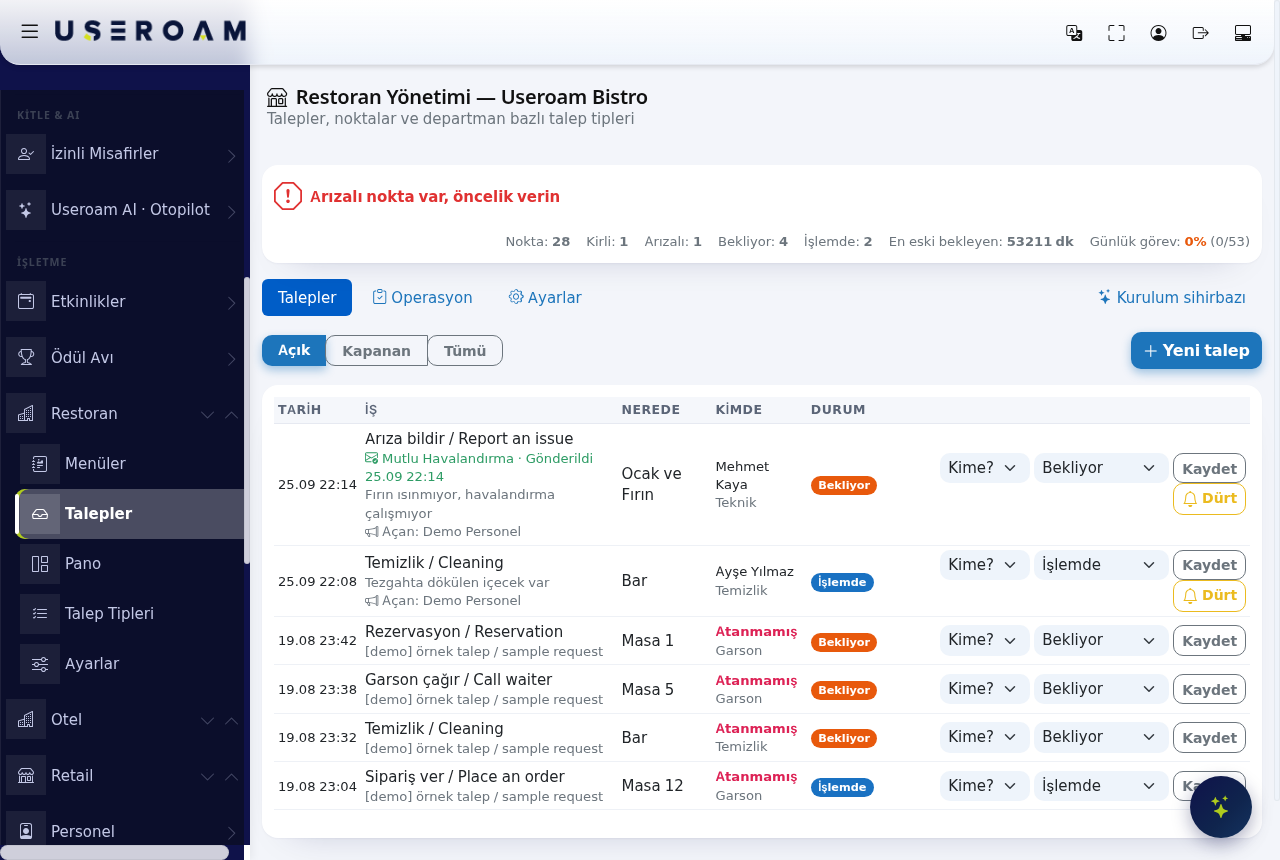Expand the Restoran sidebar section
The image size is (1280, 860).
[x=123, y=414]
